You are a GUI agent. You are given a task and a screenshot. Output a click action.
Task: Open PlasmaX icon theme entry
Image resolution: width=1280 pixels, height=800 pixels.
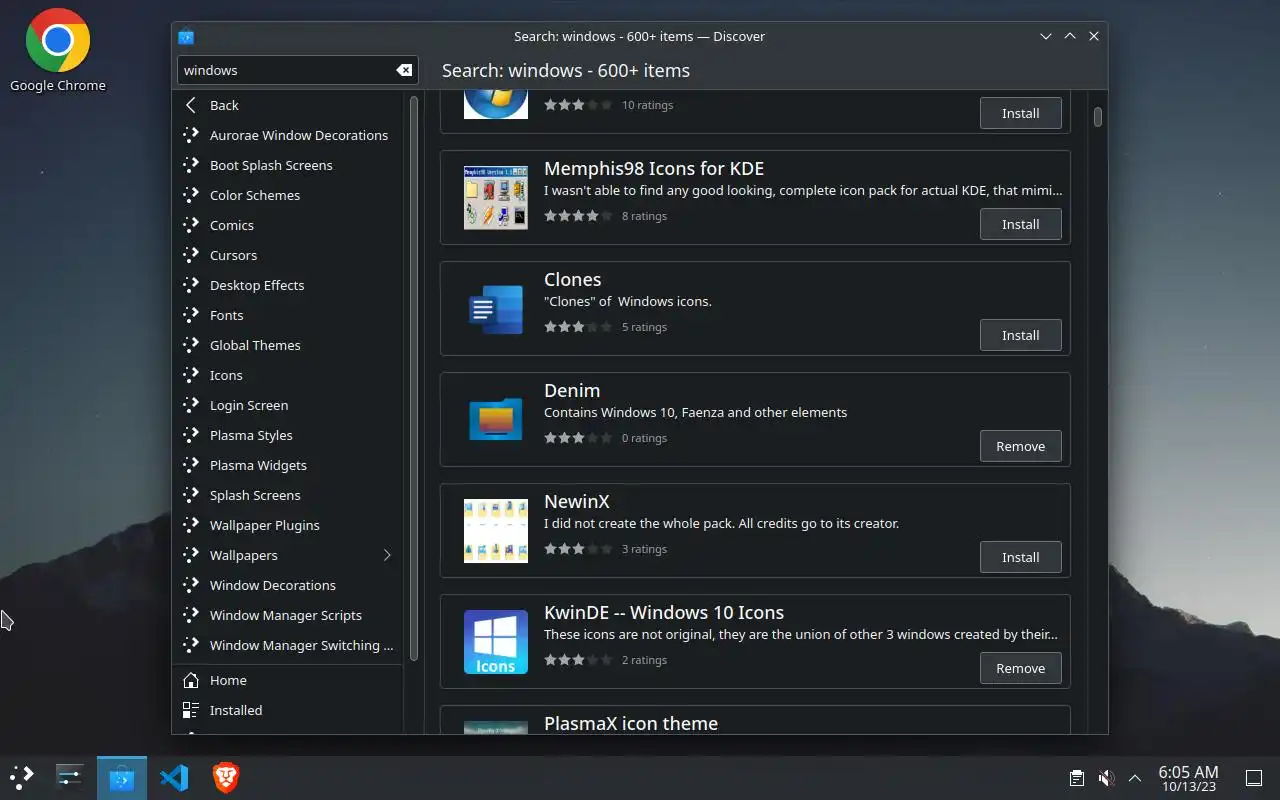point(755,720)
